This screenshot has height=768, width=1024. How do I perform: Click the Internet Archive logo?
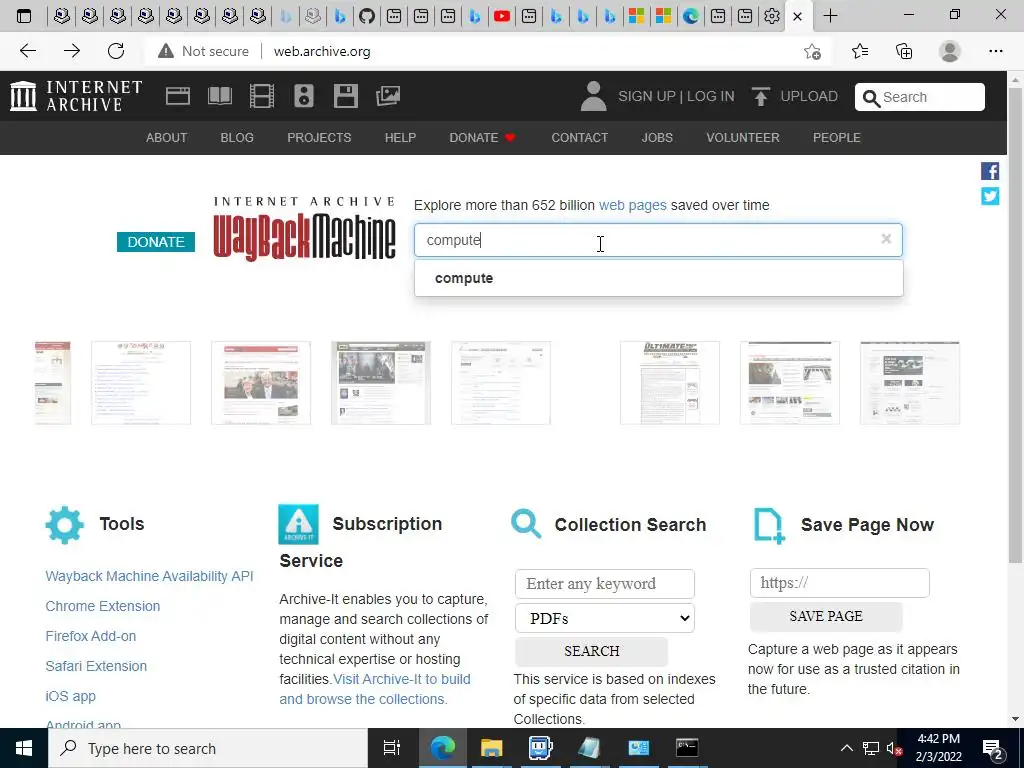(76, 96)
